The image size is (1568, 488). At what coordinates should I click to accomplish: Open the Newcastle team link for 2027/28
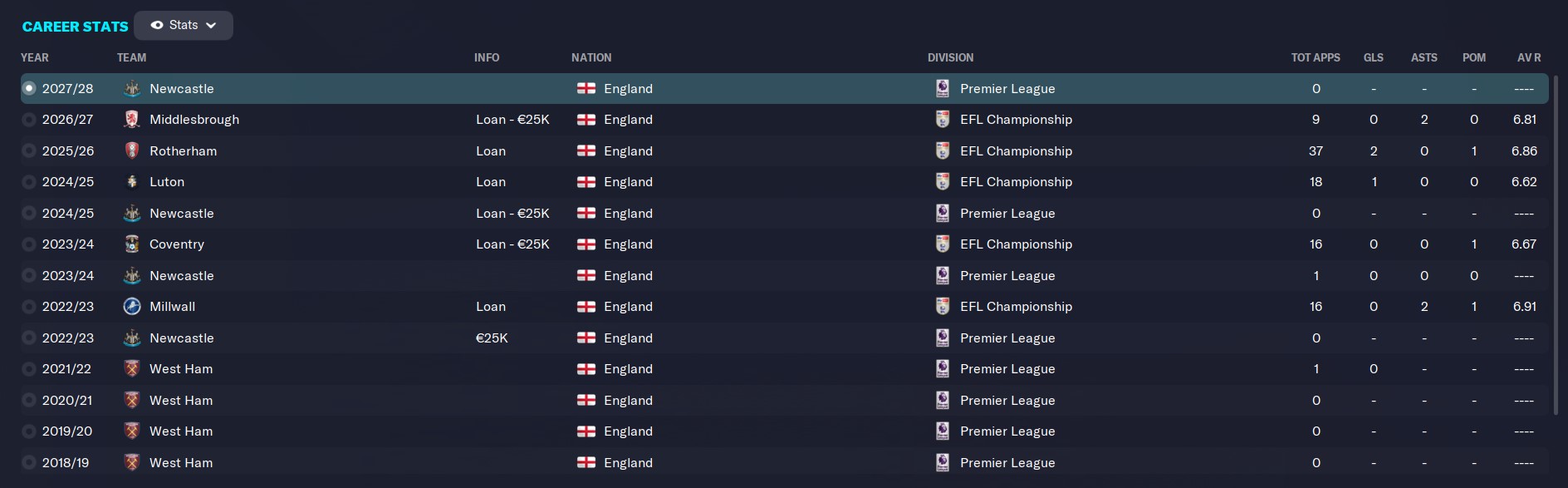pos(182,89)
